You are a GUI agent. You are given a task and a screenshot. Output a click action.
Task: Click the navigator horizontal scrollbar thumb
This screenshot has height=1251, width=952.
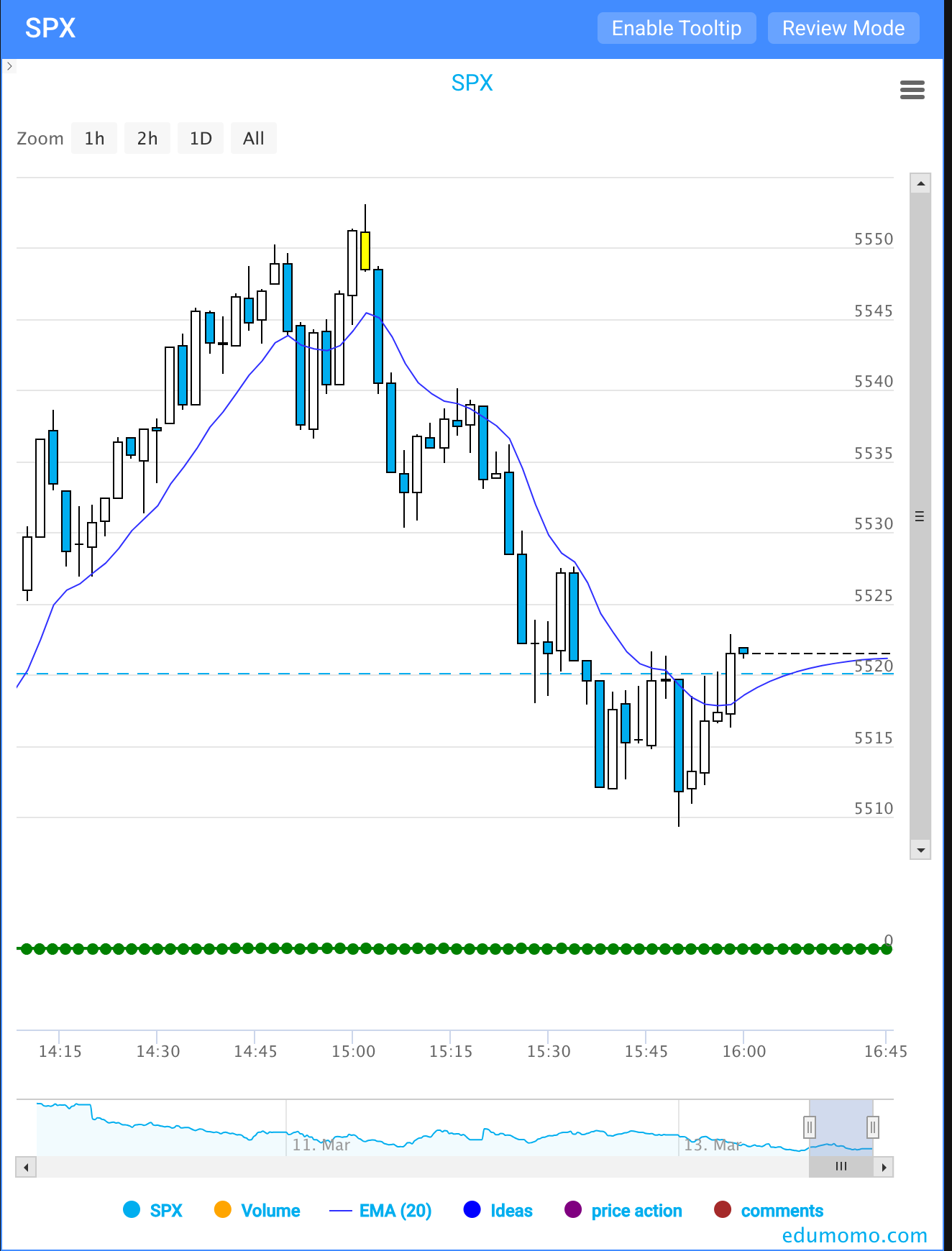tap(841, 1167)
